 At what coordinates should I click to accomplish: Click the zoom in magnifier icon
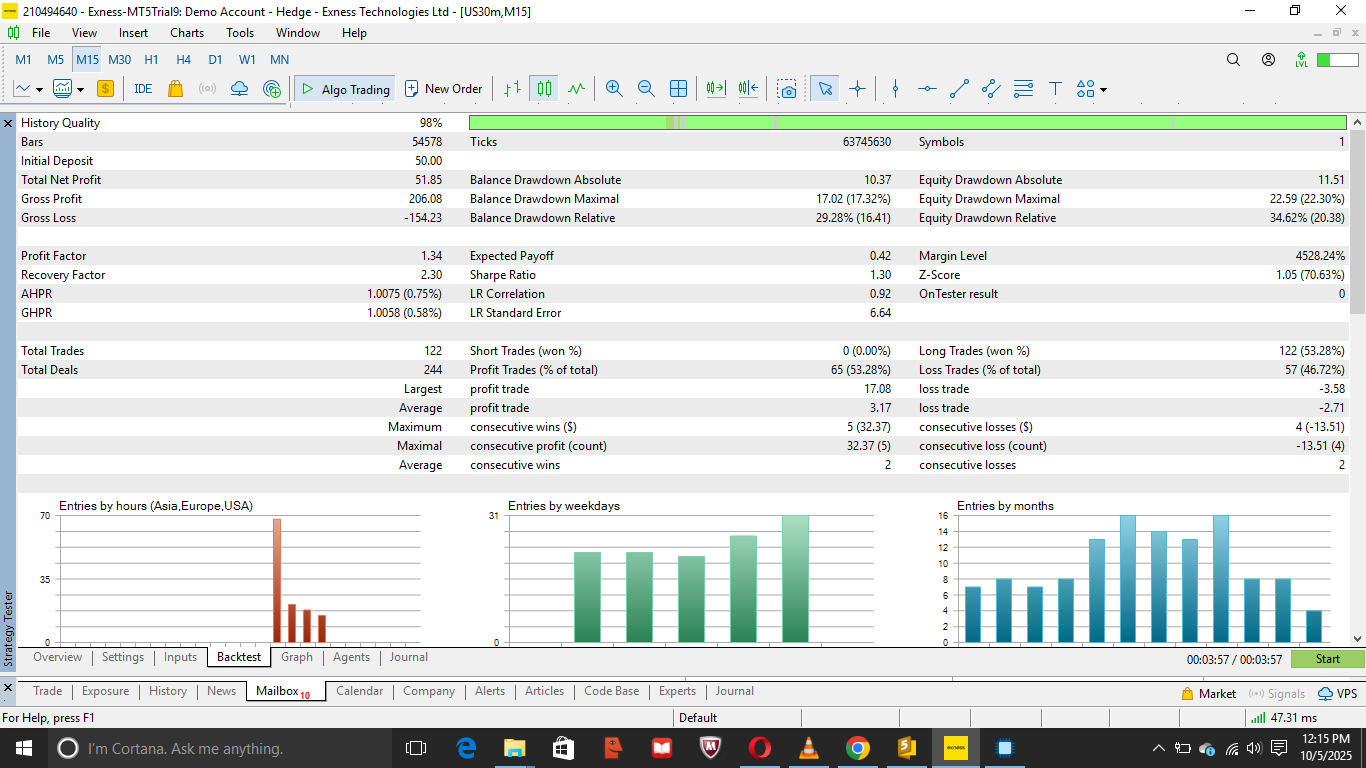[614, 88]
